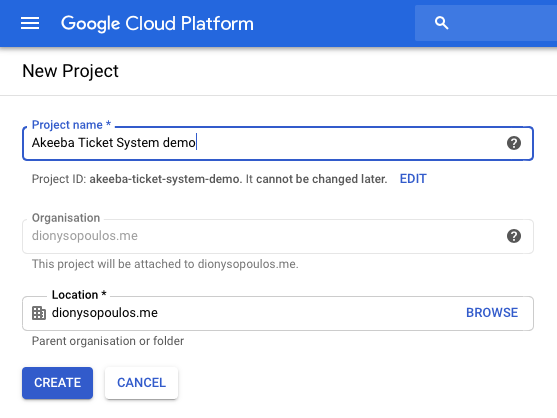Click the Organisation field label
This screenshot has height=418, width=557.
pyautogui.click(x=66, y=218)
